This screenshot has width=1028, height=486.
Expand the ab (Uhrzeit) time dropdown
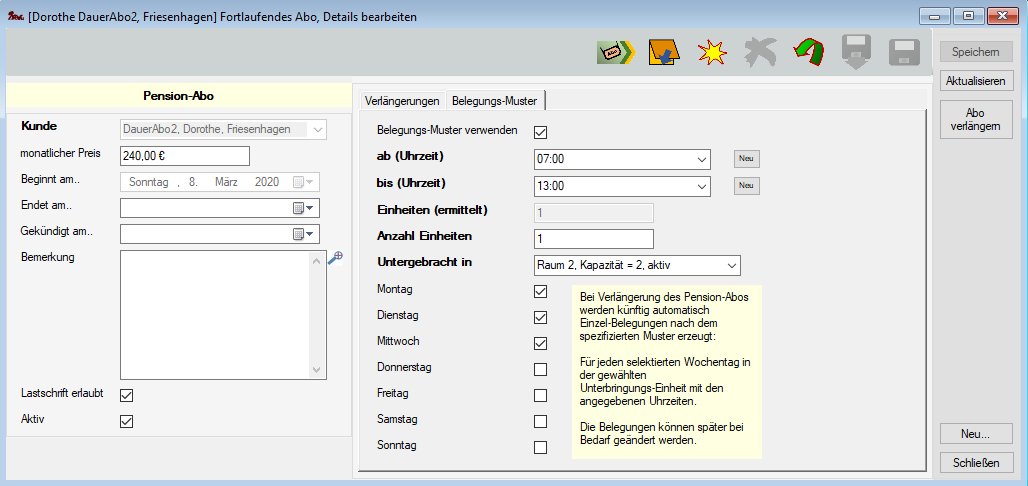(x=699, y=159)
